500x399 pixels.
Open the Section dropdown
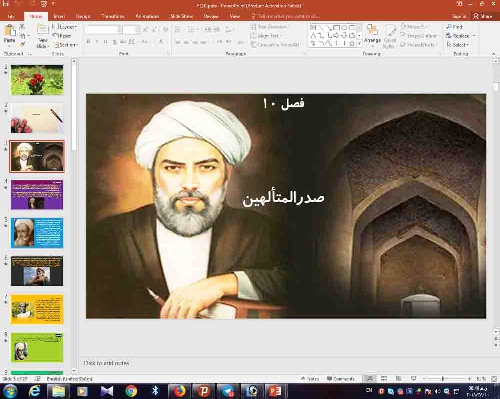click(x=66, y=44)
